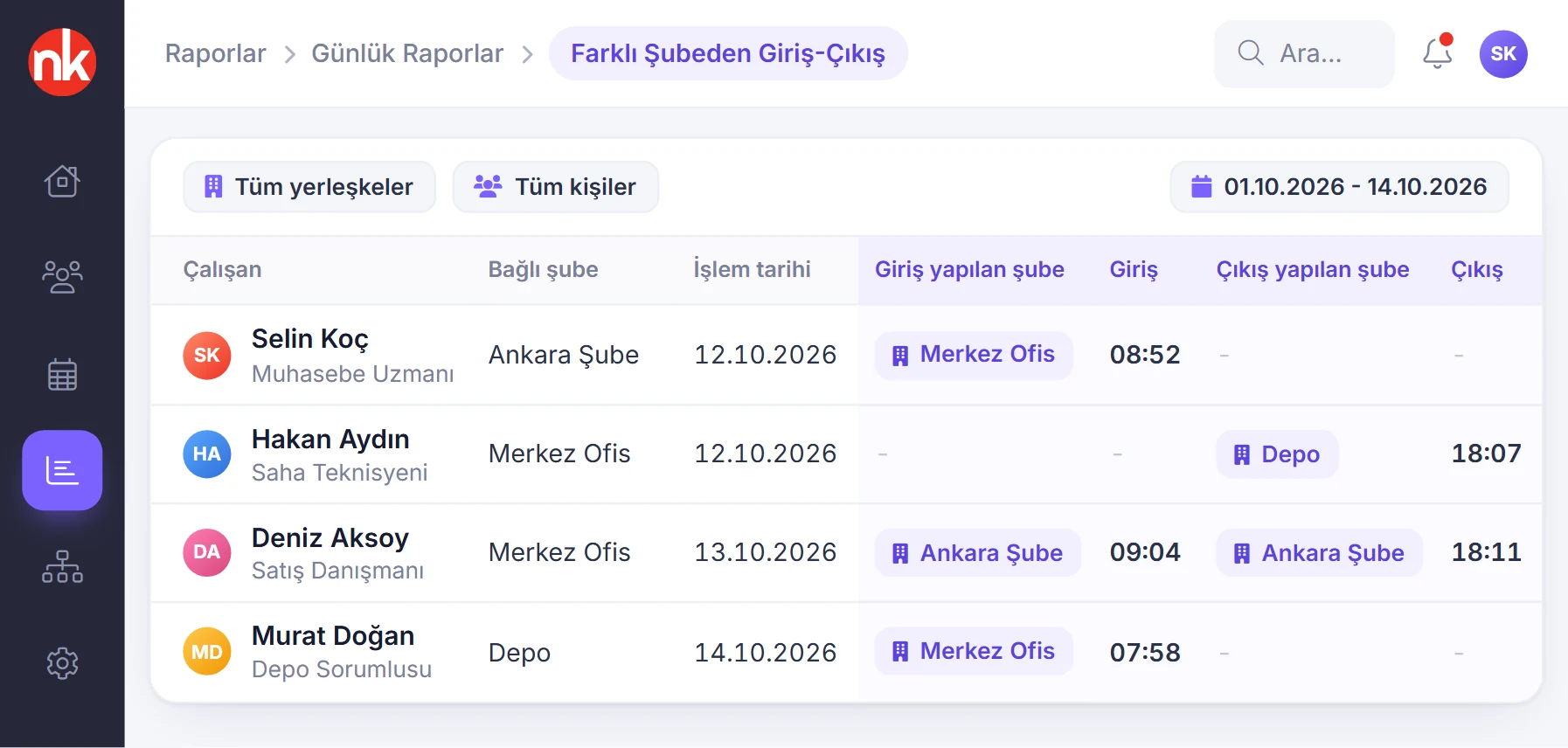The image size is (1568, 748).
Task: Sort by Çıkış yapılan şube column header
Action: pyautogui.click(x=1313, y=269)
